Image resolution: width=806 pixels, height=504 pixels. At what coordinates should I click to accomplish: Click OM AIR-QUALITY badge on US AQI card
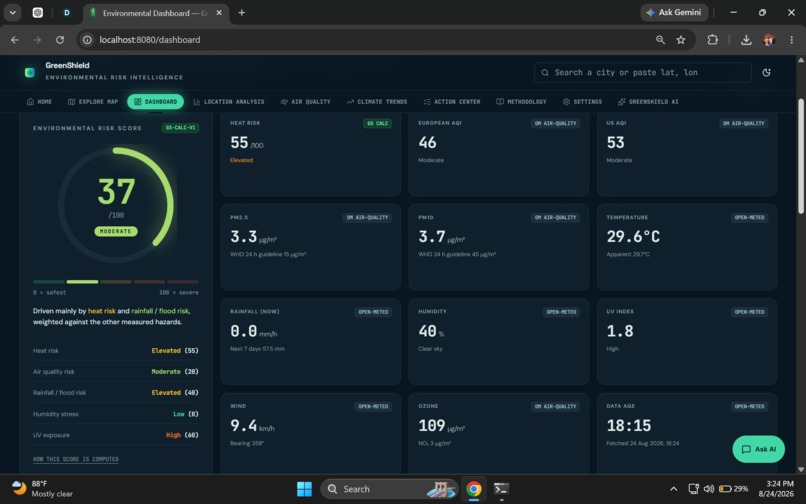click(x=743, y=123)
